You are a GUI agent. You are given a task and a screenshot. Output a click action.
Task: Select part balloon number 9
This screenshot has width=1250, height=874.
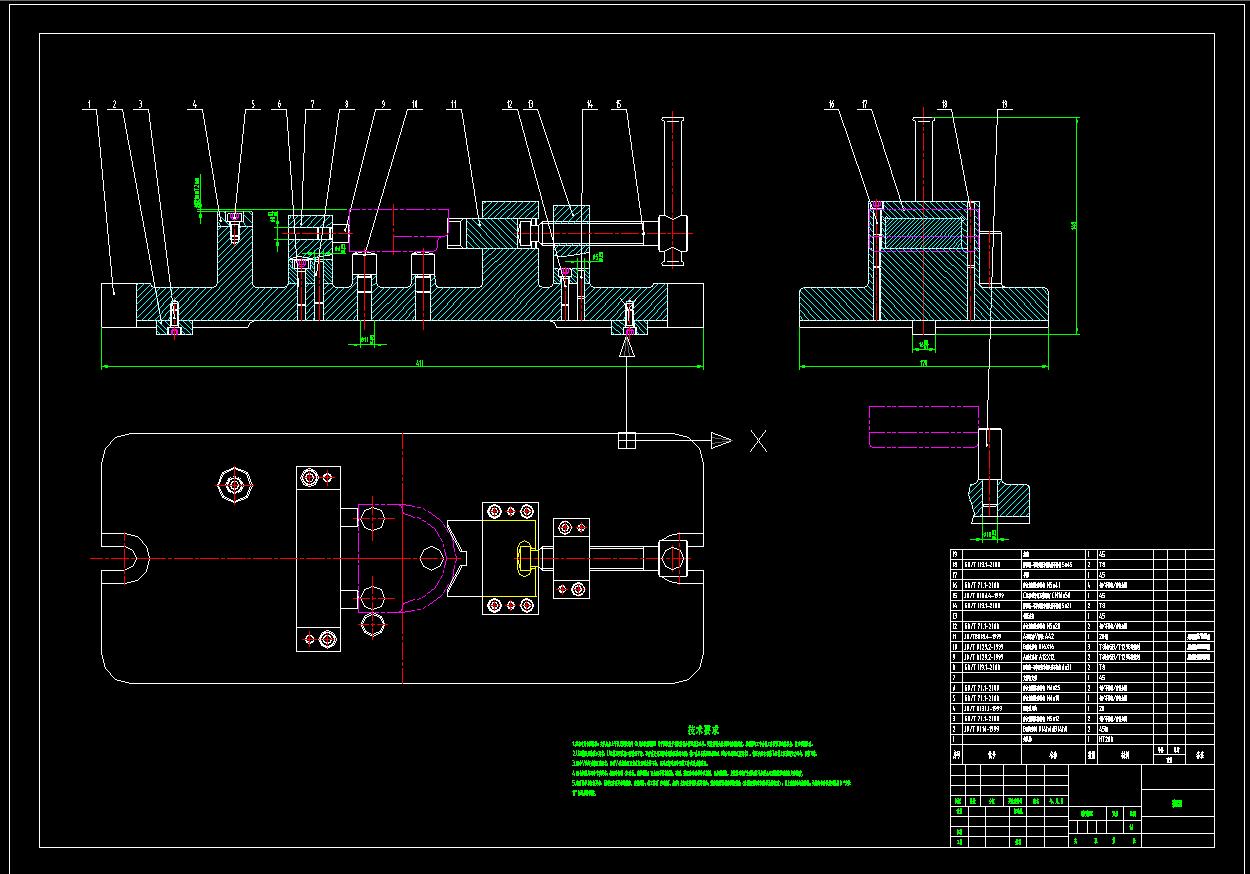(382, 103)
